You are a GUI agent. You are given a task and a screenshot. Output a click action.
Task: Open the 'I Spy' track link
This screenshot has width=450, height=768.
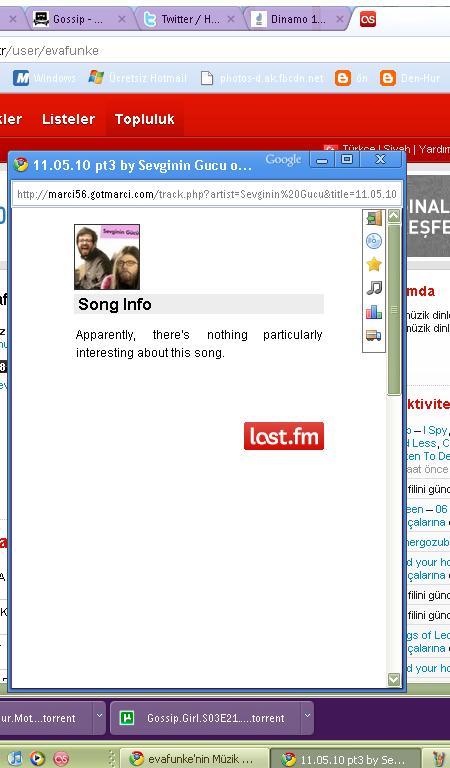[435, 431]
